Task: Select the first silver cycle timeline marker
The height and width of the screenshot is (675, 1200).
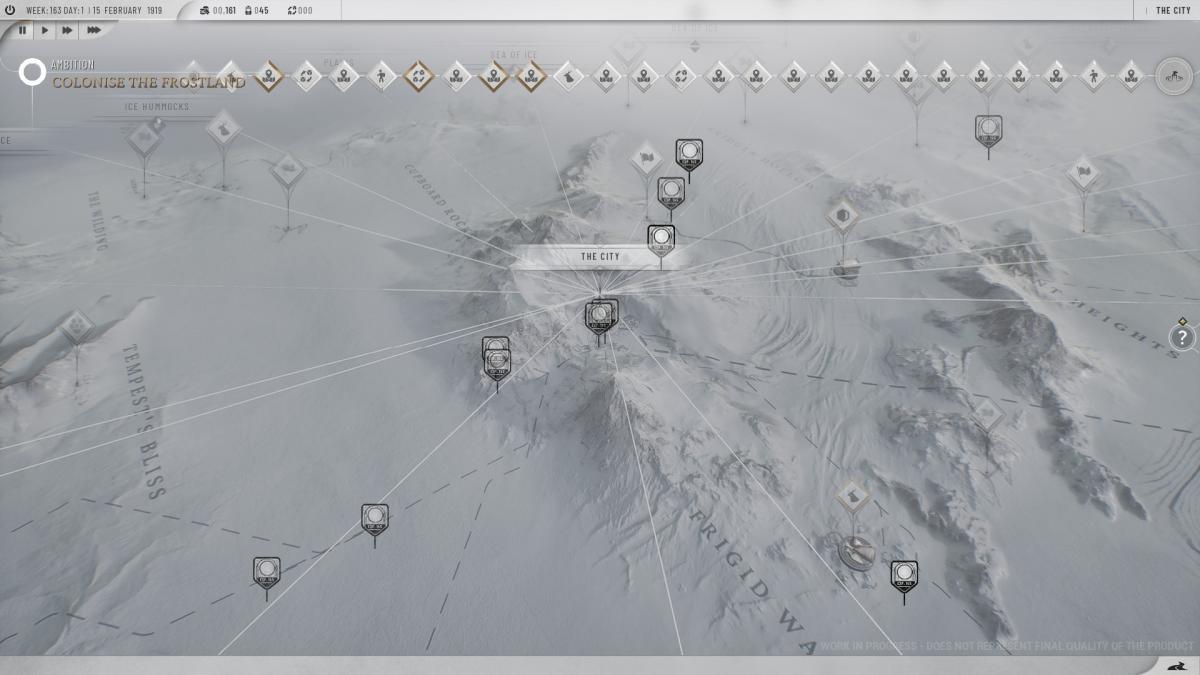Action: 306,76
